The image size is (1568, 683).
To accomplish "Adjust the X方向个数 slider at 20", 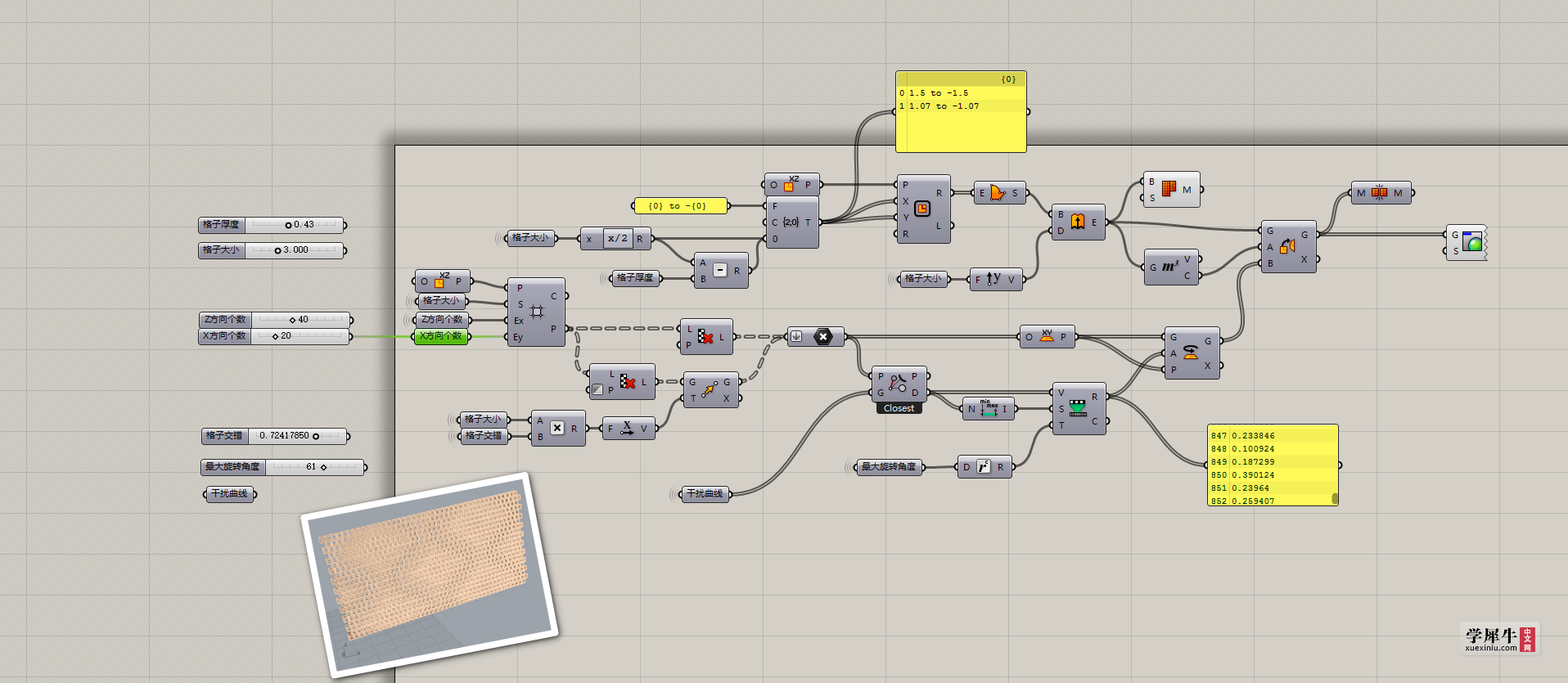I will click(x=275, y=336).
